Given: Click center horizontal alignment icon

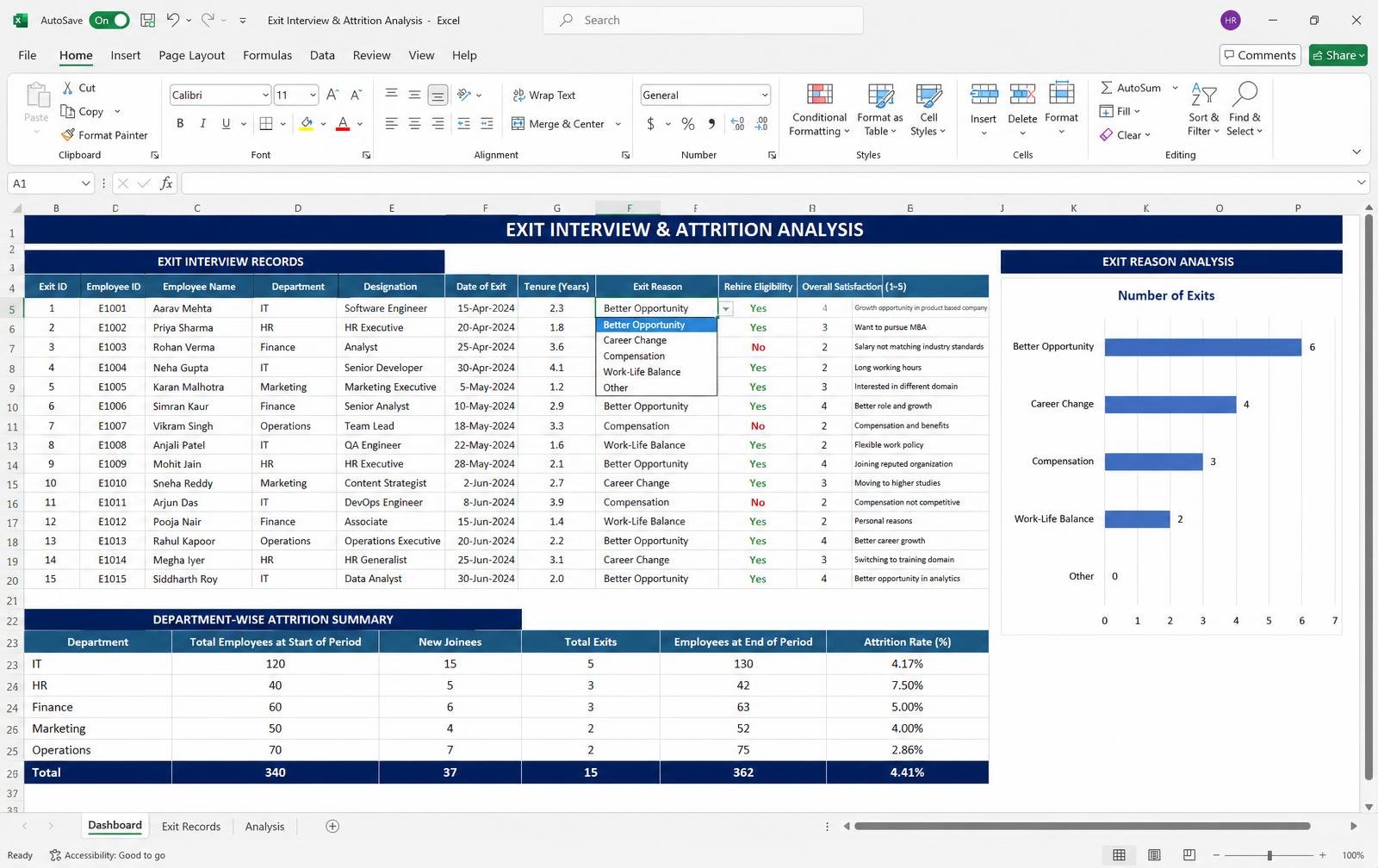Looking at the screenshot, I should tap(414, 124).
